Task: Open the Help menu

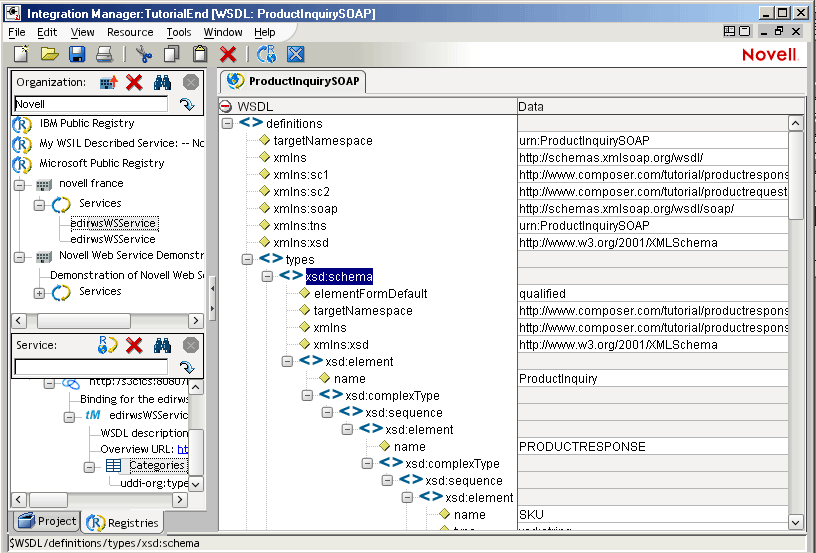Action: tap(264, 32)
